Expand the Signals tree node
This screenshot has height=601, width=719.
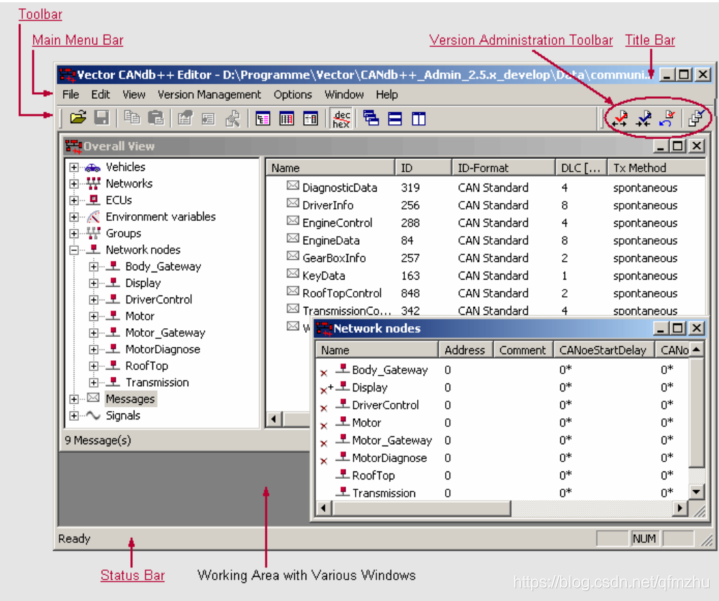[74, 416]
